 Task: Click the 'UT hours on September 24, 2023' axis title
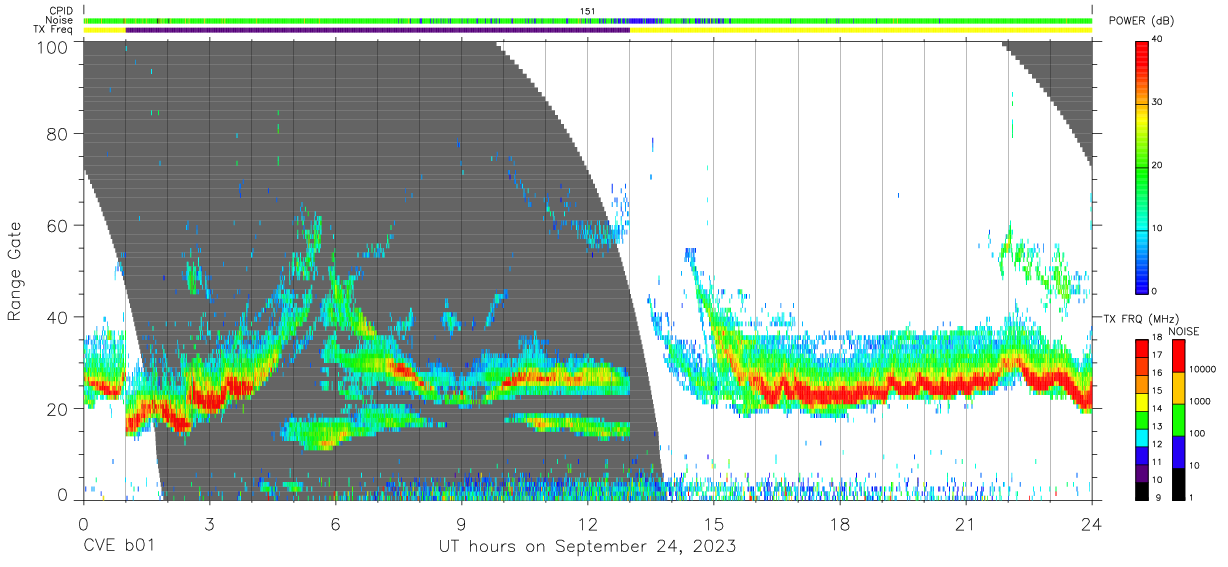[x=587, y=547]
